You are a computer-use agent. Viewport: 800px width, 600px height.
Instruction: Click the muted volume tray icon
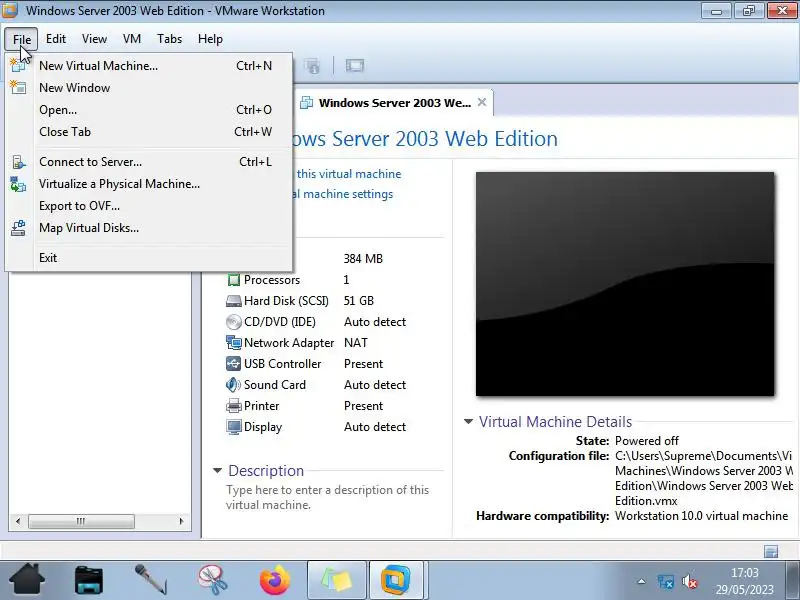tap(690, 582)
